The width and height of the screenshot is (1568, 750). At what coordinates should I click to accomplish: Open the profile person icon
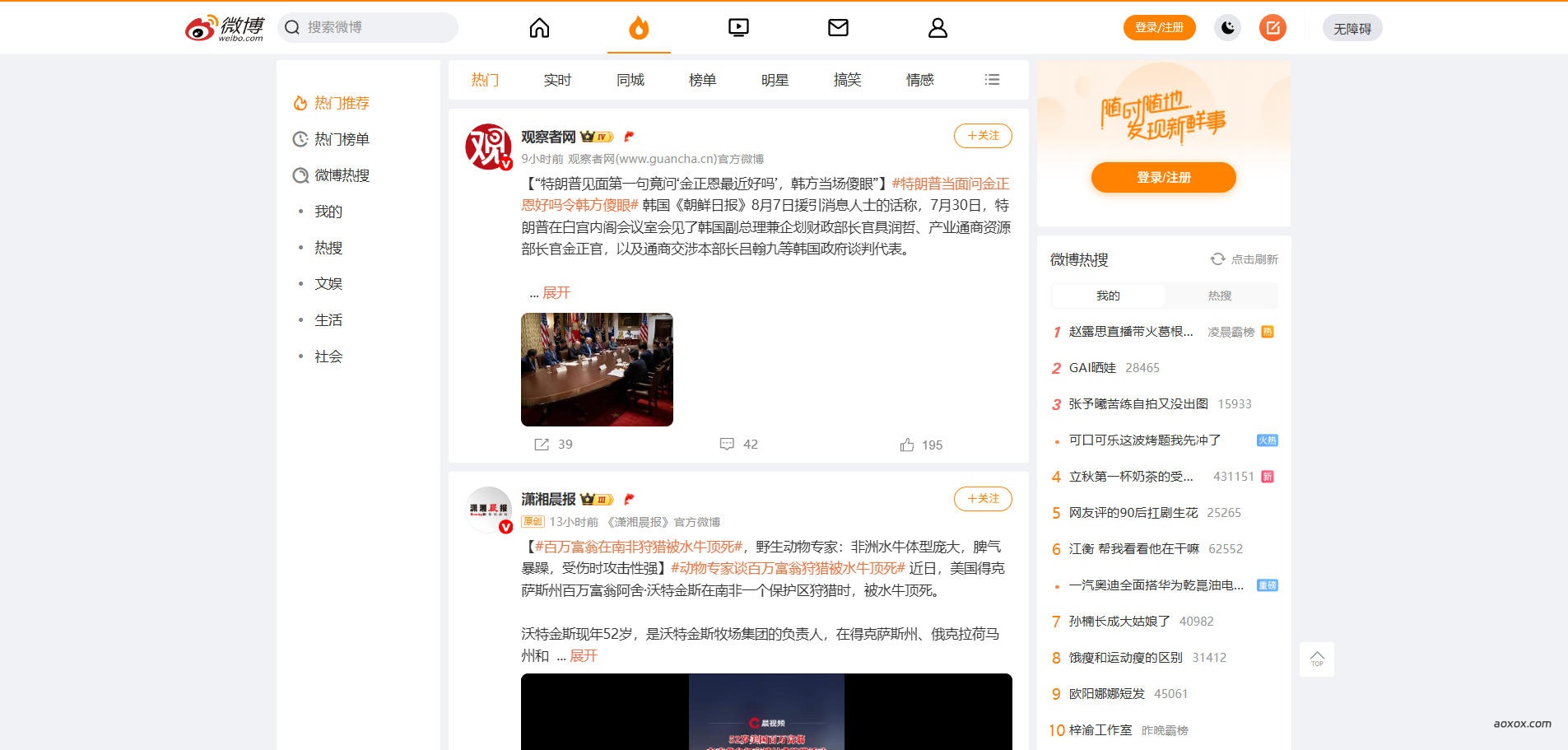click(938, 27)
